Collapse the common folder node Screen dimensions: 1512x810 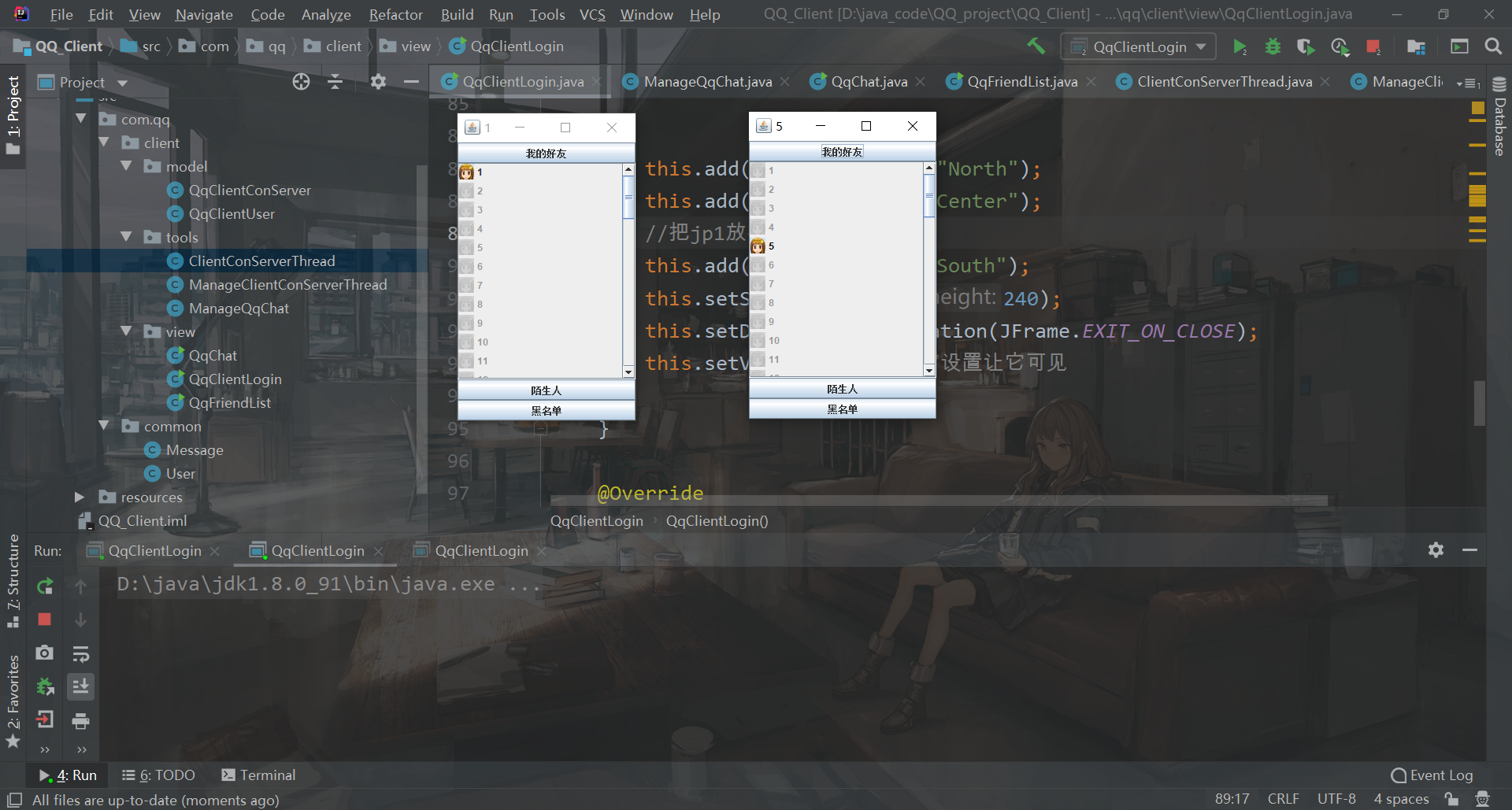pos(103,426)
